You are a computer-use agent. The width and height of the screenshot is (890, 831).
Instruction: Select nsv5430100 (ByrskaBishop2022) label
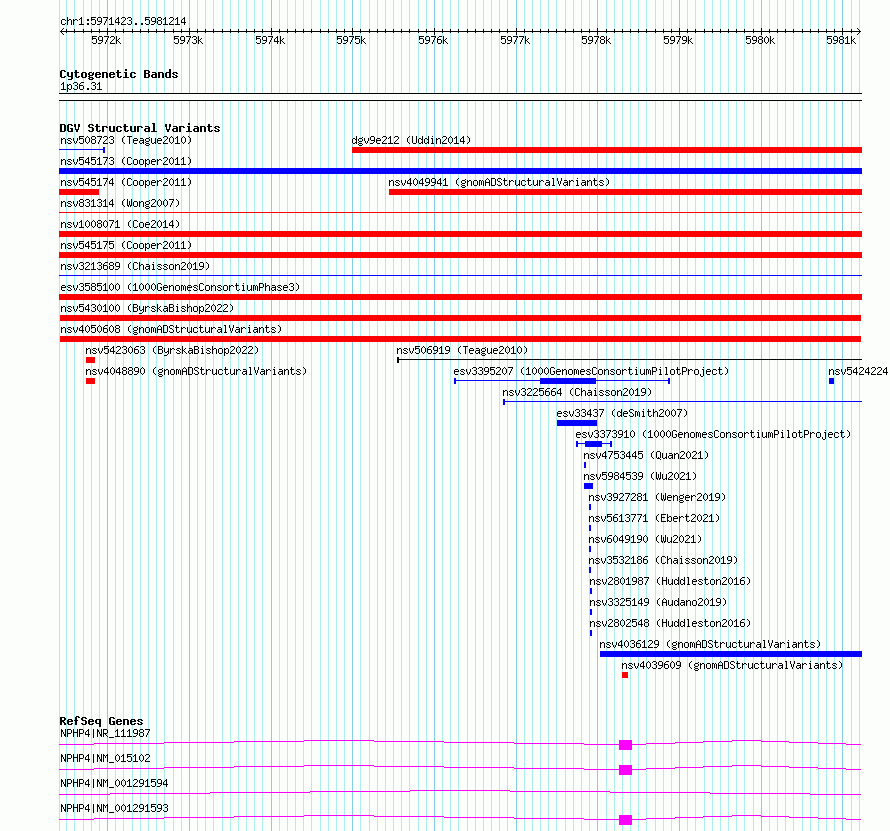click(x=147, y=308)
